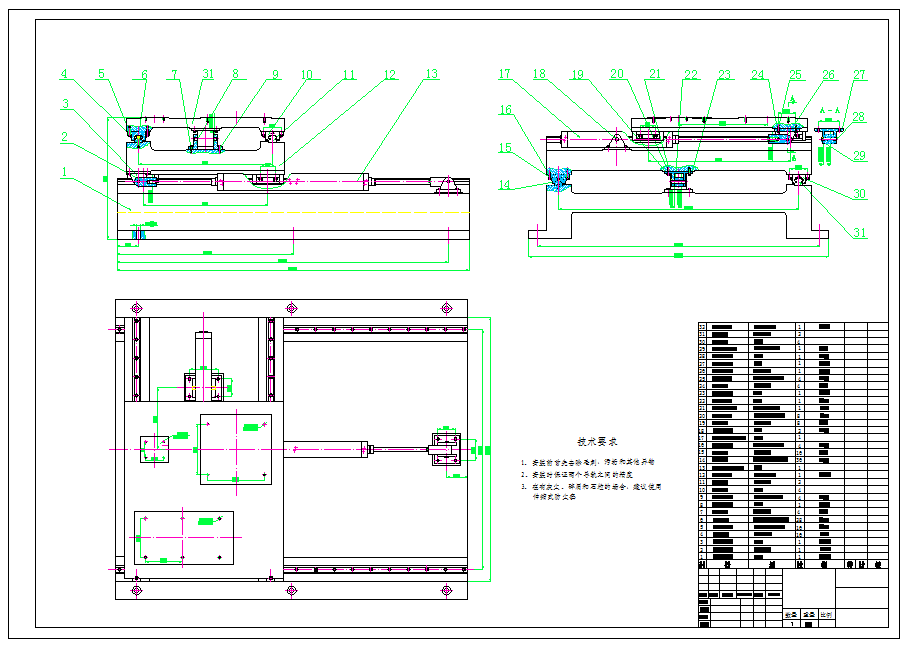Click balloon 31 in the right side view
The image size is (905, 645).
pos(860,232)
